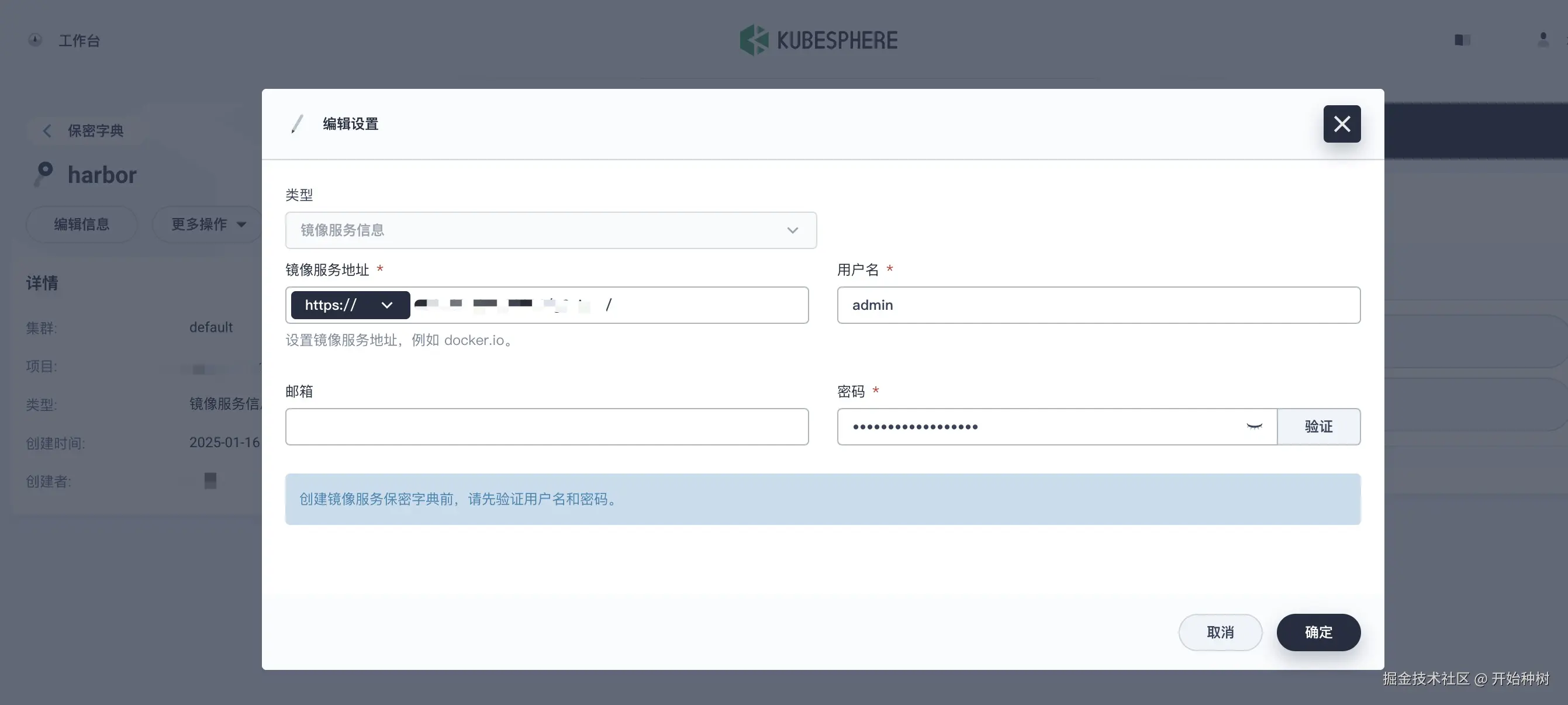Expand the 类型 type dropdown
1568x705 pixels.
tap(550, 230)
